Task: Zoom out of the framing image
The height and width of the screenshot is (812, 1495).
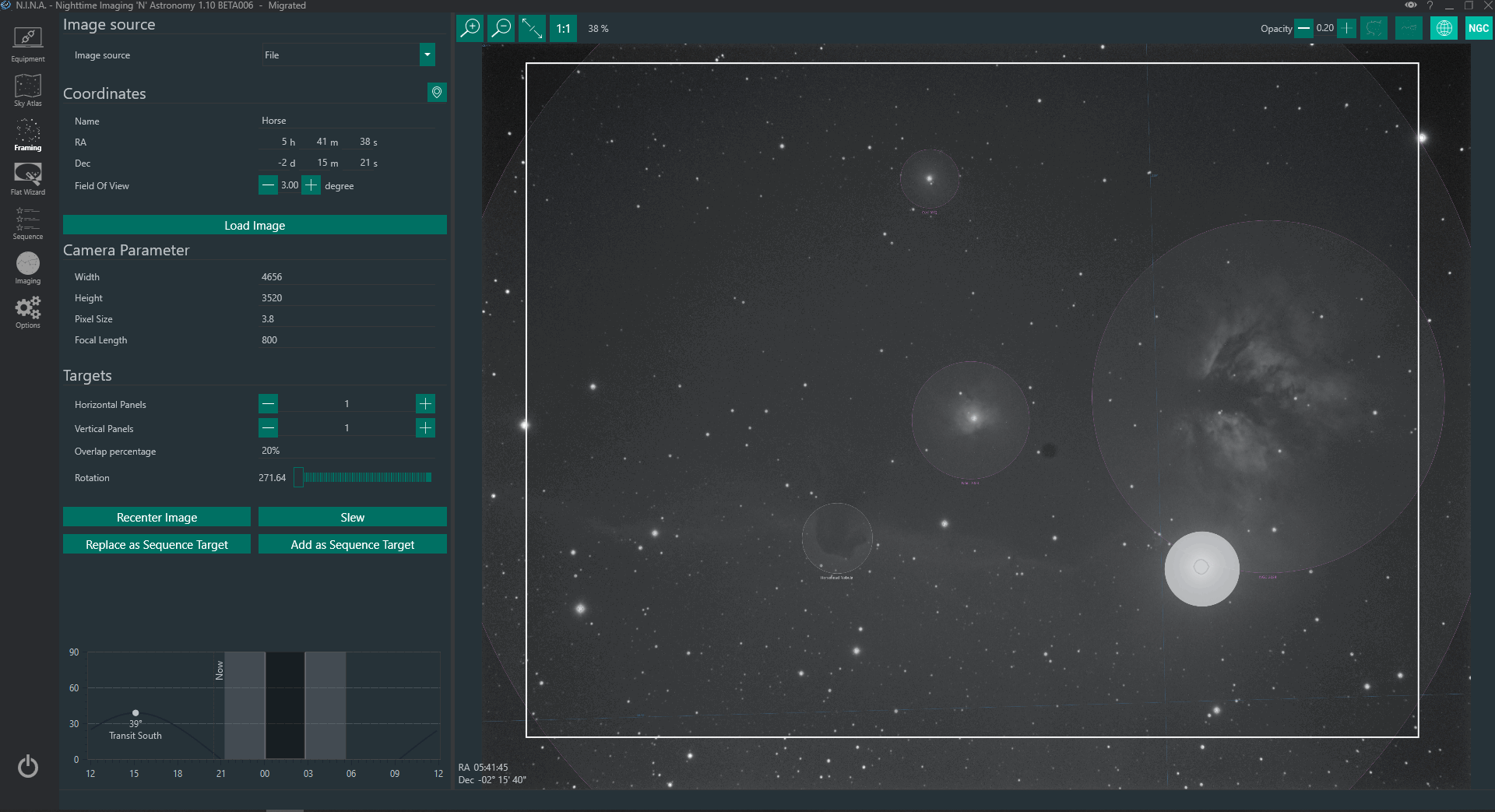Action: pos(501,29)
